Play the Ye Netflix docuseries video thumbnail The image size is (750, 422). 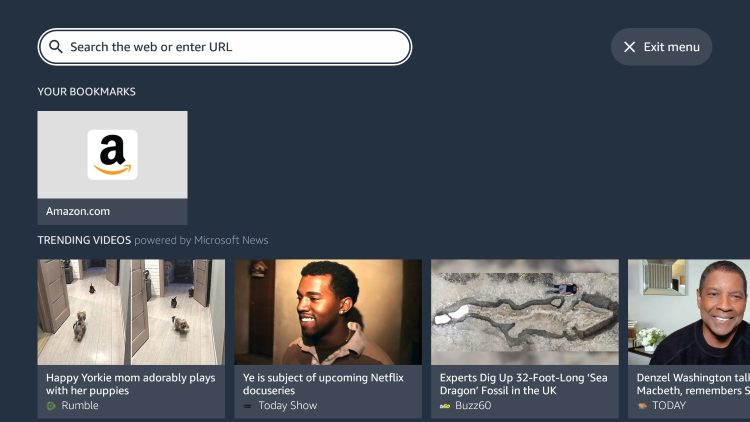pyautogui.click(x=328, y=312)
